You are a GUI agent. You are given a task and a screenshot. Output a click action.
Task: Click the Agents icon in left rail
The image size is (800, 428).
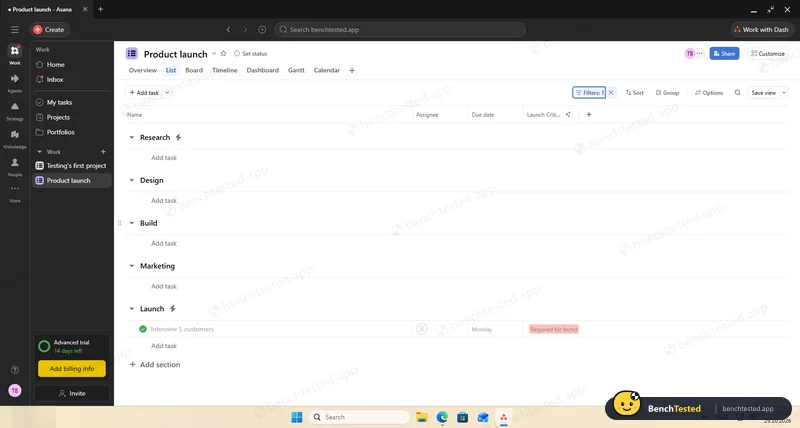(15, 79)
